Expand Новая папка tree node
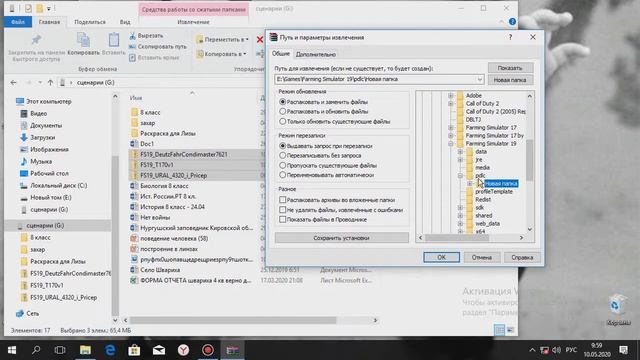Image resolution: width=640 pixels, height=360 pixels. (x=470, y=184)
